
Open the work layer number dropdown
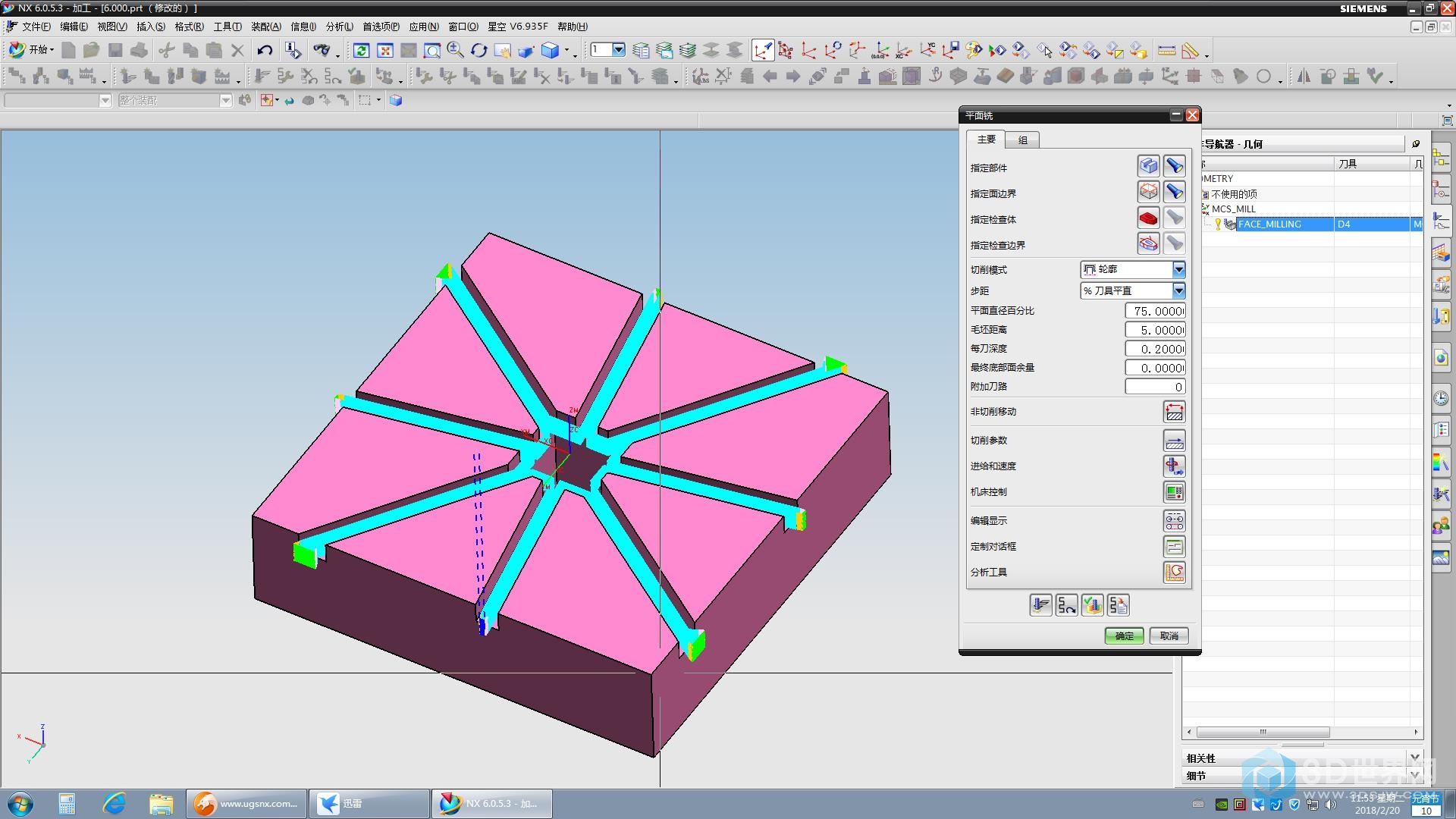click(x=619, y=50)
